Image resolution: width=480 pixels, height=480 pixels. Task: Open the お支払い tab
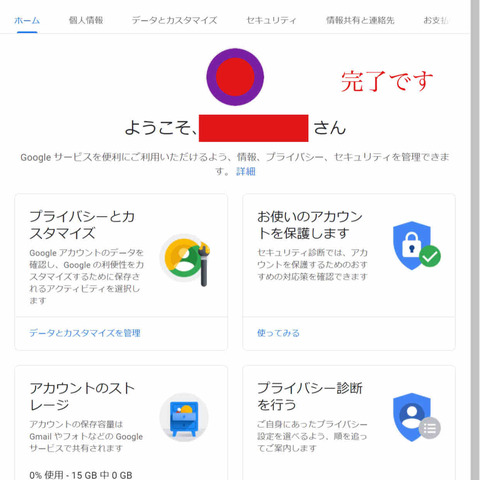click(x=436, y=20)
